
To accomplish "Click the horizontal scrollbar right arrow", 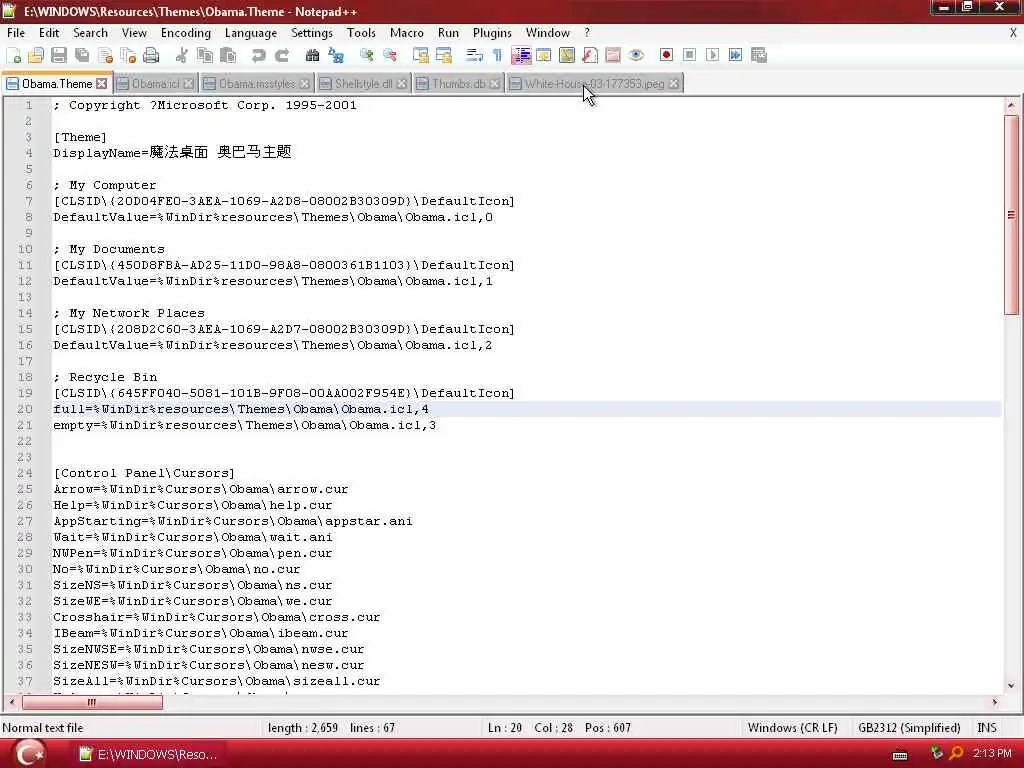I will point(995,703).
